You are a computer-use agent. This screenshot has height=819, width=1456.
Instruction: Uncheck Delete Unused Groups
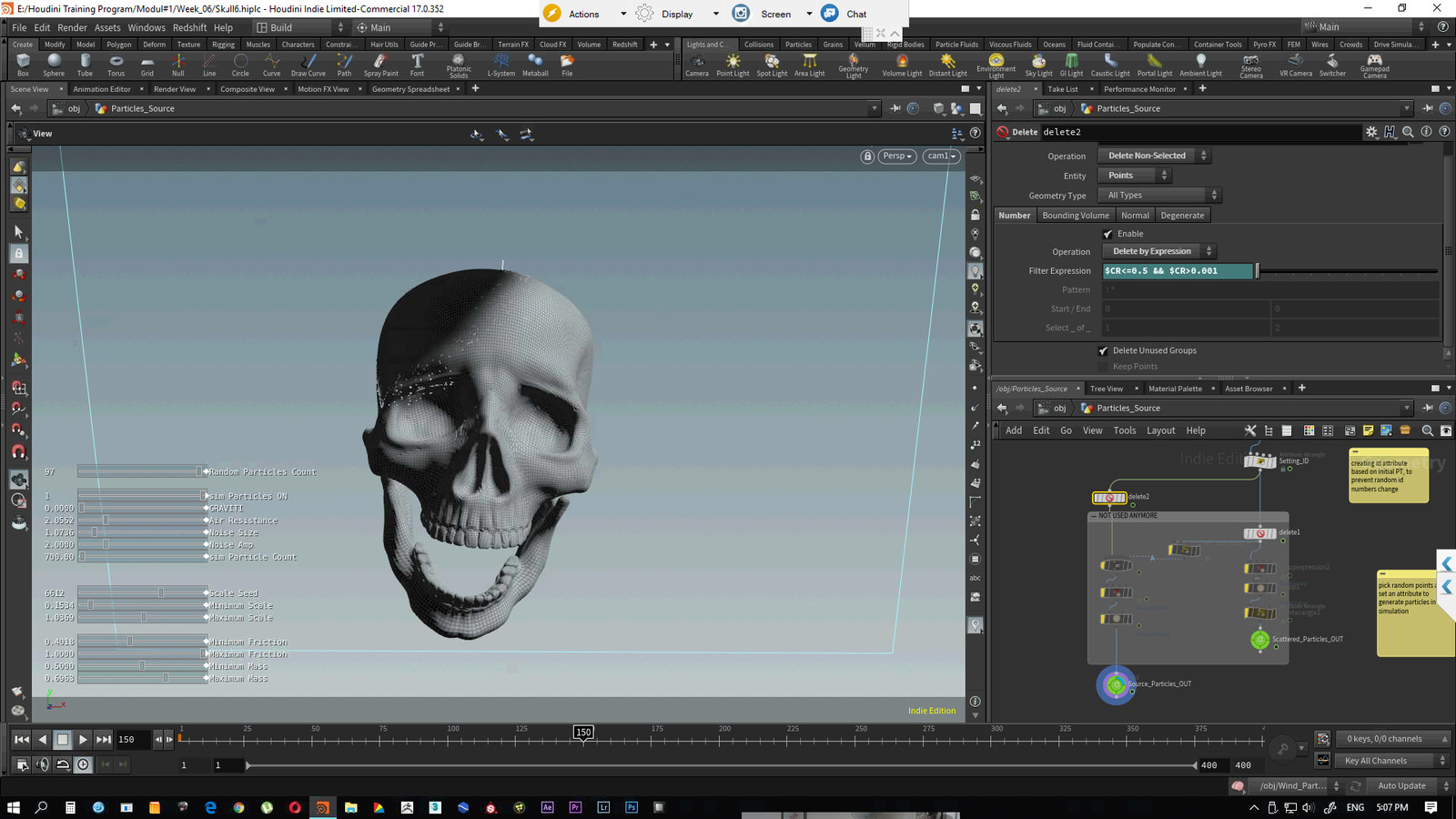pos(1103,349)
